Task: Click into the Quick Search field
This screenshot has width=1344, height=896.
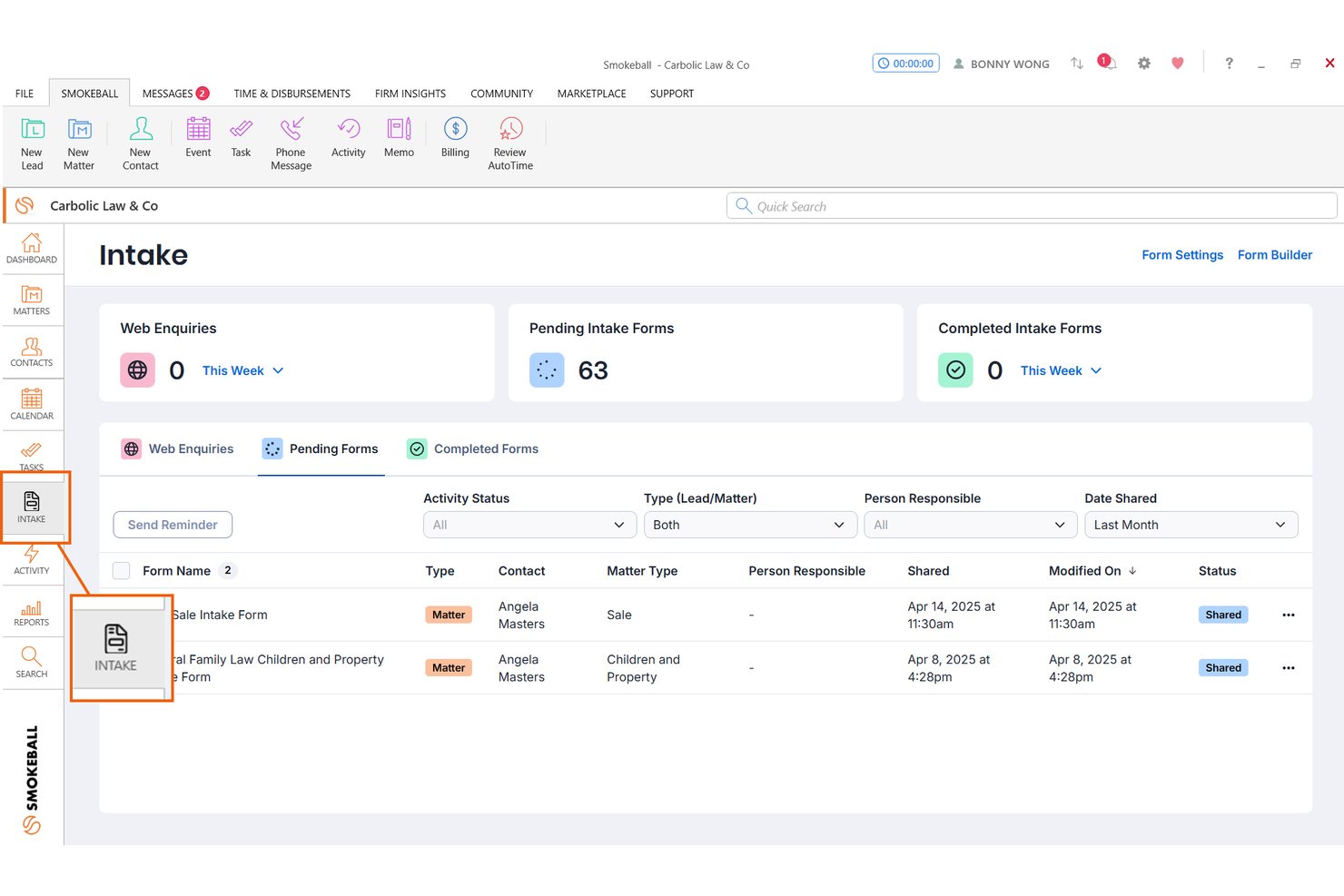Action: 1032,206
